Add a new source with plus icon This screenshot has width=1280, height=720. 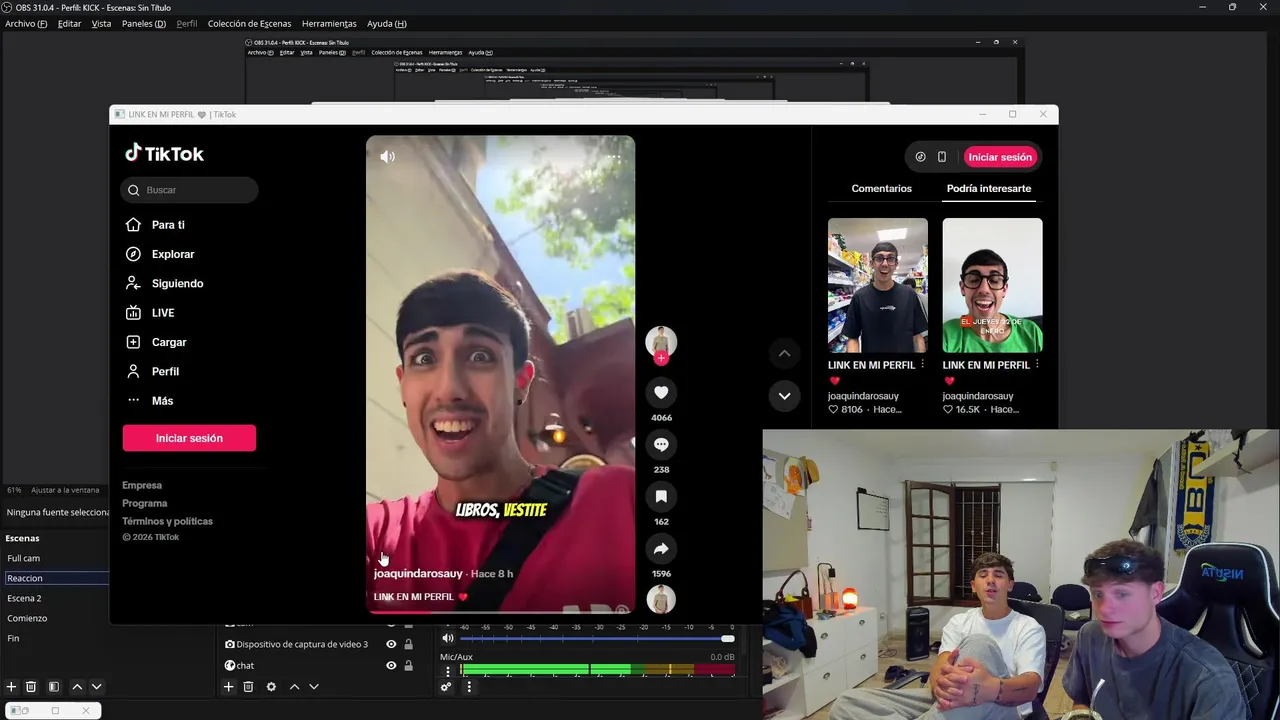pyautogui.click(x=228, y=687)
